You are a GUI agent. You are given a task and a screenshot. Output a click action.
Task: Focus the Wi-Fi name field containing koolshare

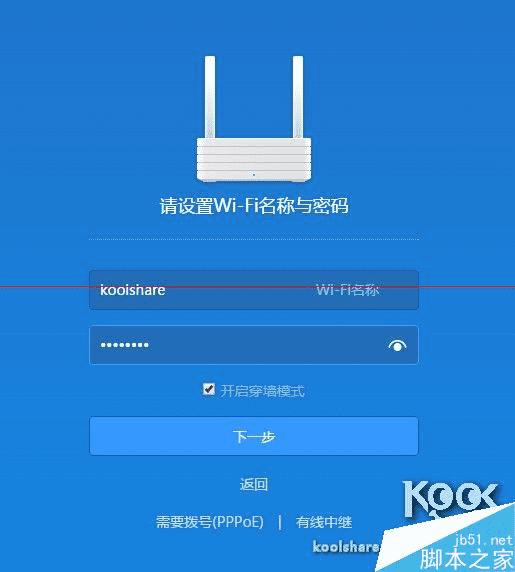coord(254,290)
